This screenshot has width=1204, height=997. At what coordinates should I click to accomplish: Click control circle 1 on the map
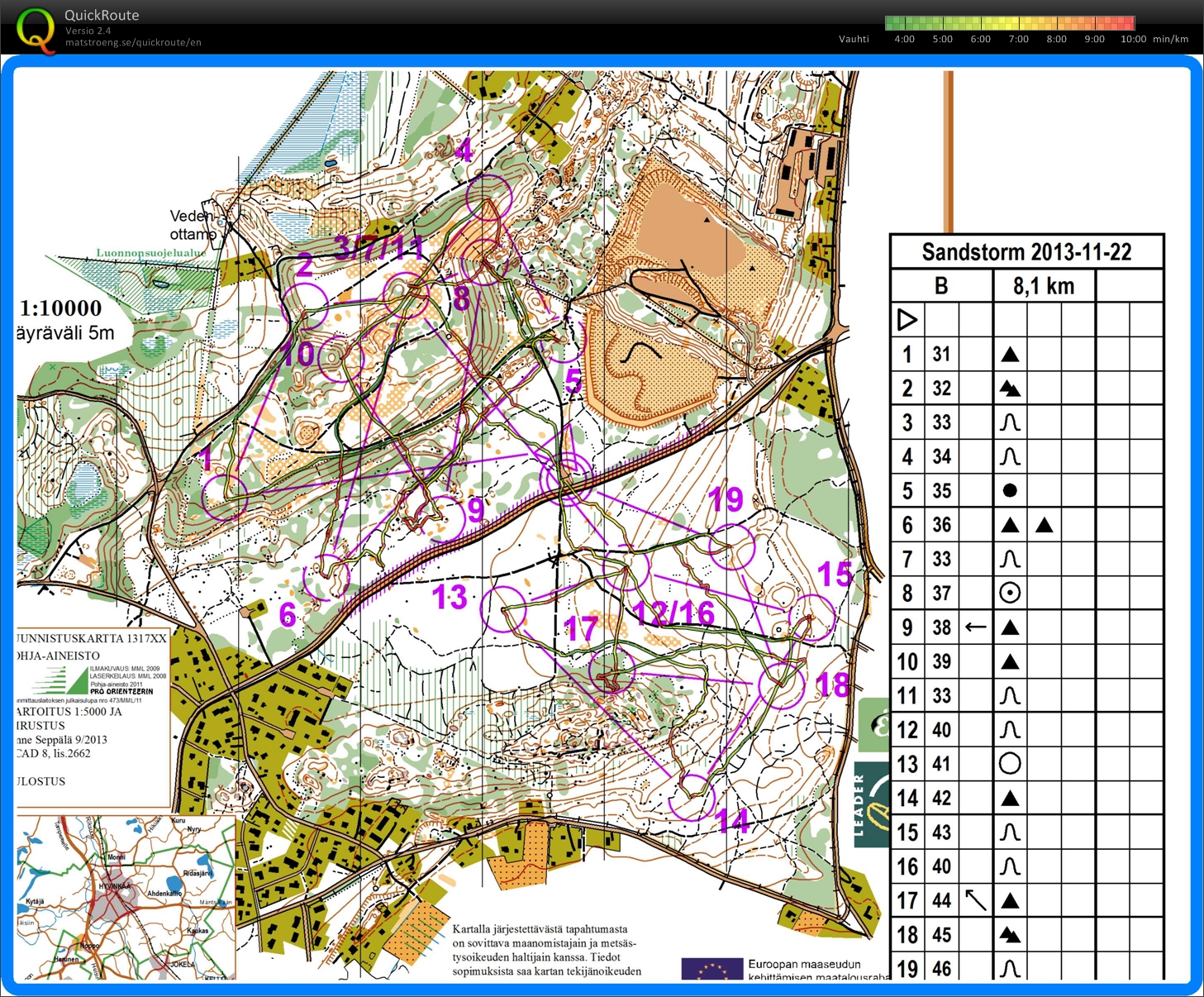pyautogui.click(x=226, y=497)
